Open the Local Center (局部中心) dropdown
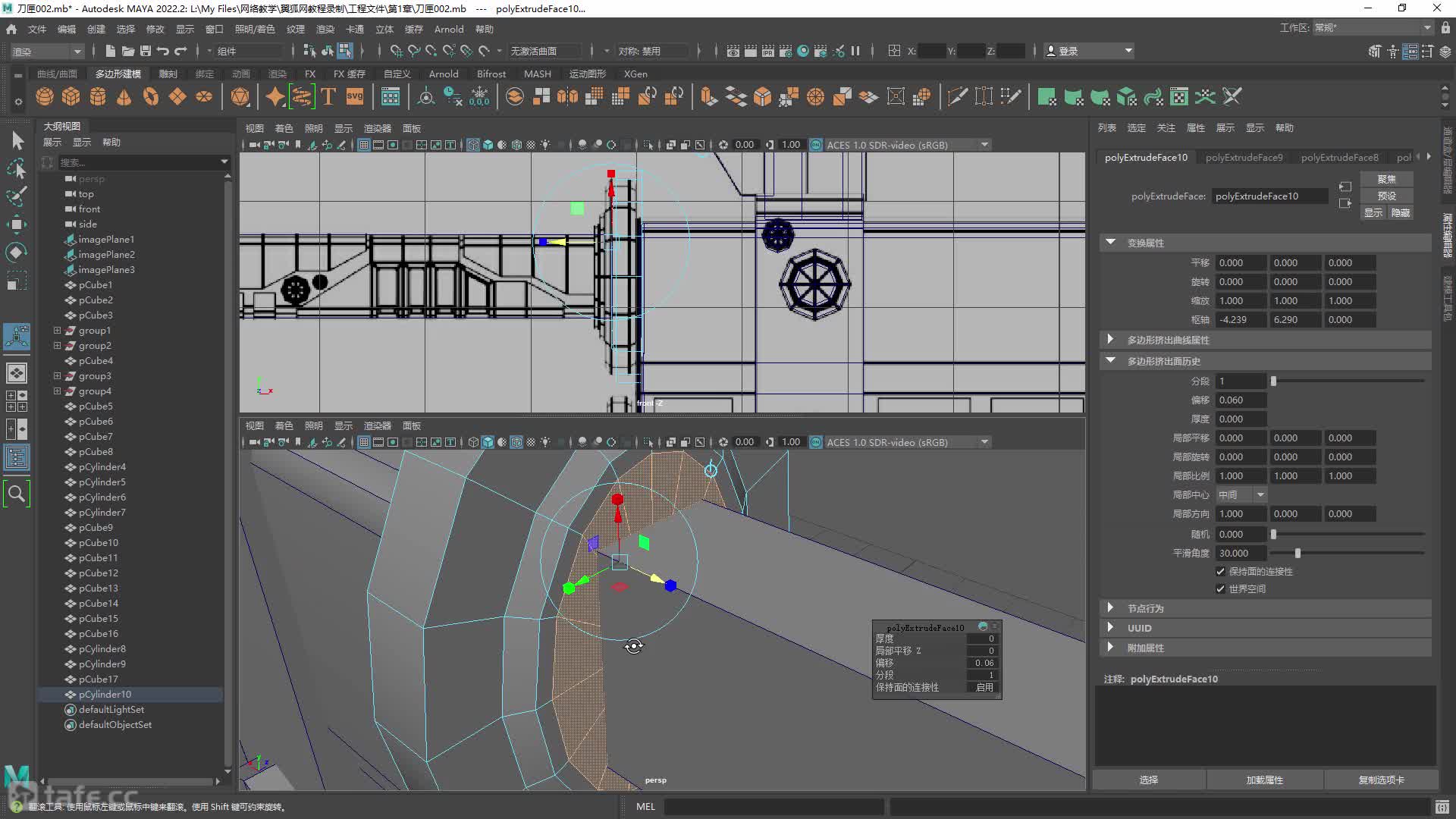Screen dimensions: 1456x819 tap(1241, 494)
